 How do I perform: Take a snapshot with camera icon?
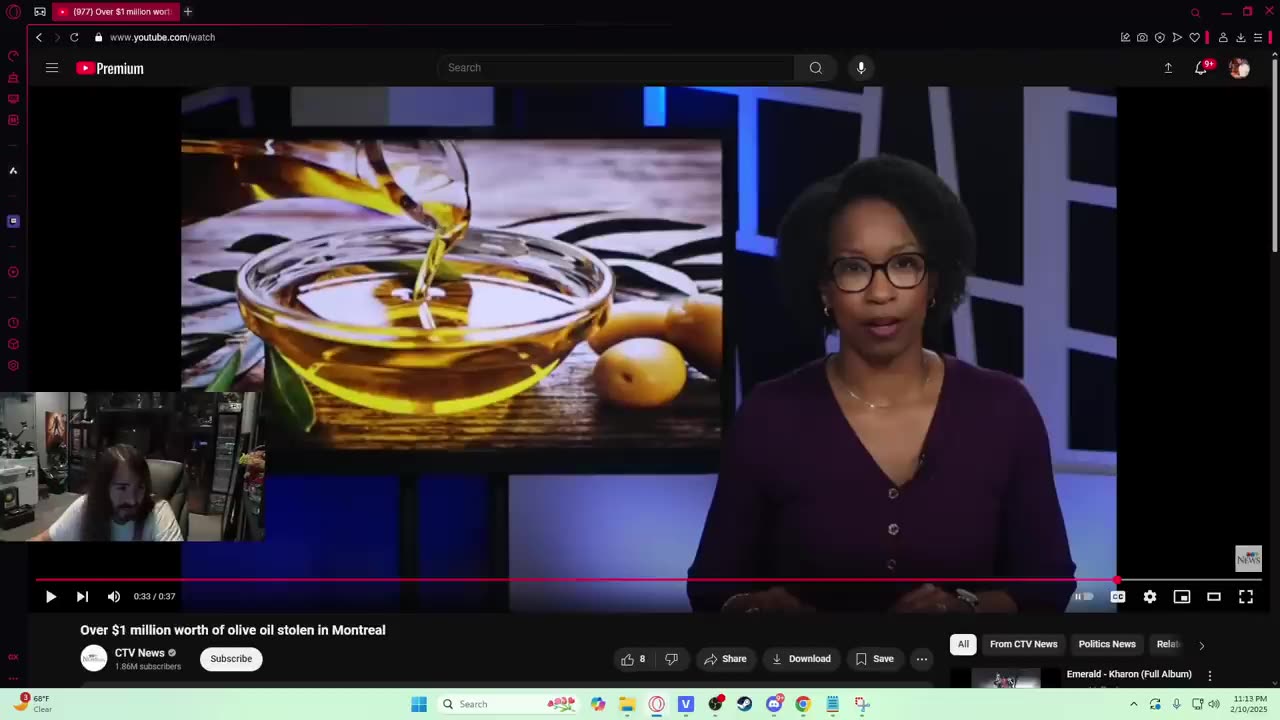1142,37
